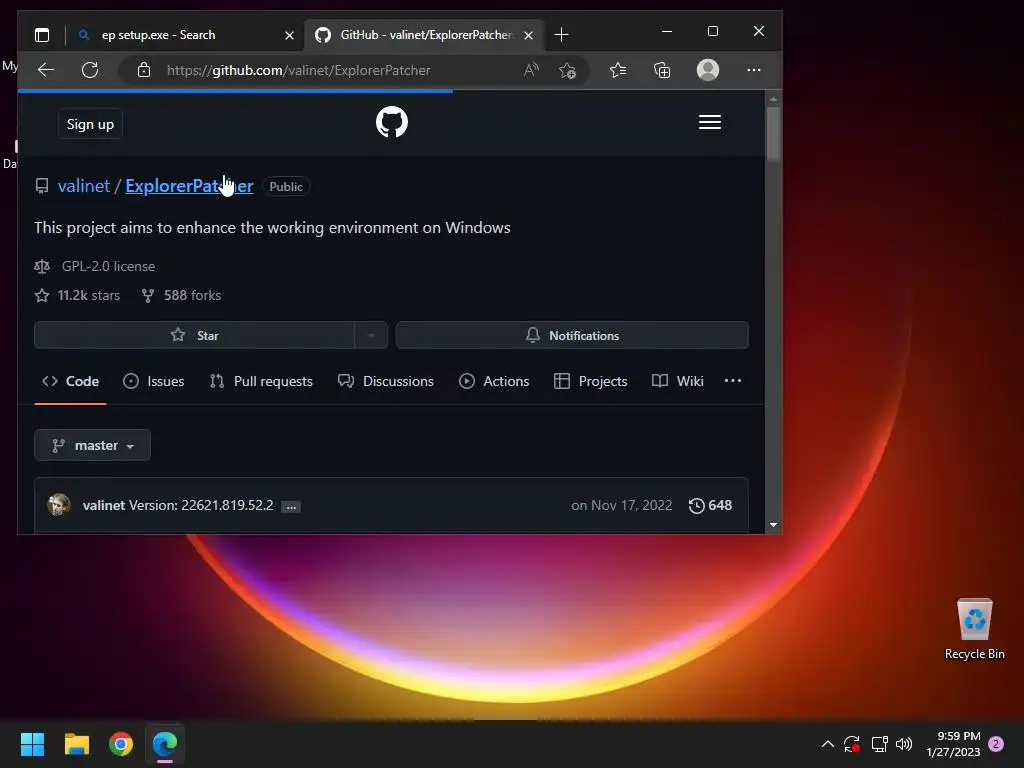1024x768 pixels.
Task: Open a new browser tab
Action: (561, 35)
